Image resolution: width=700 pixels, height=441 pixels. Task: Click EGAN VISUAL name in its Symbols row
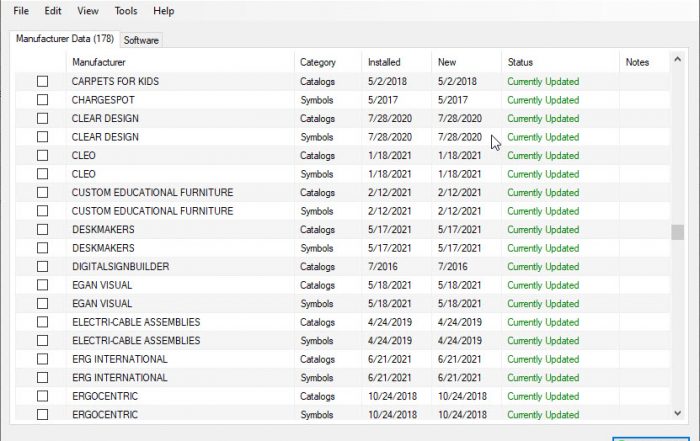click(102, 304)
